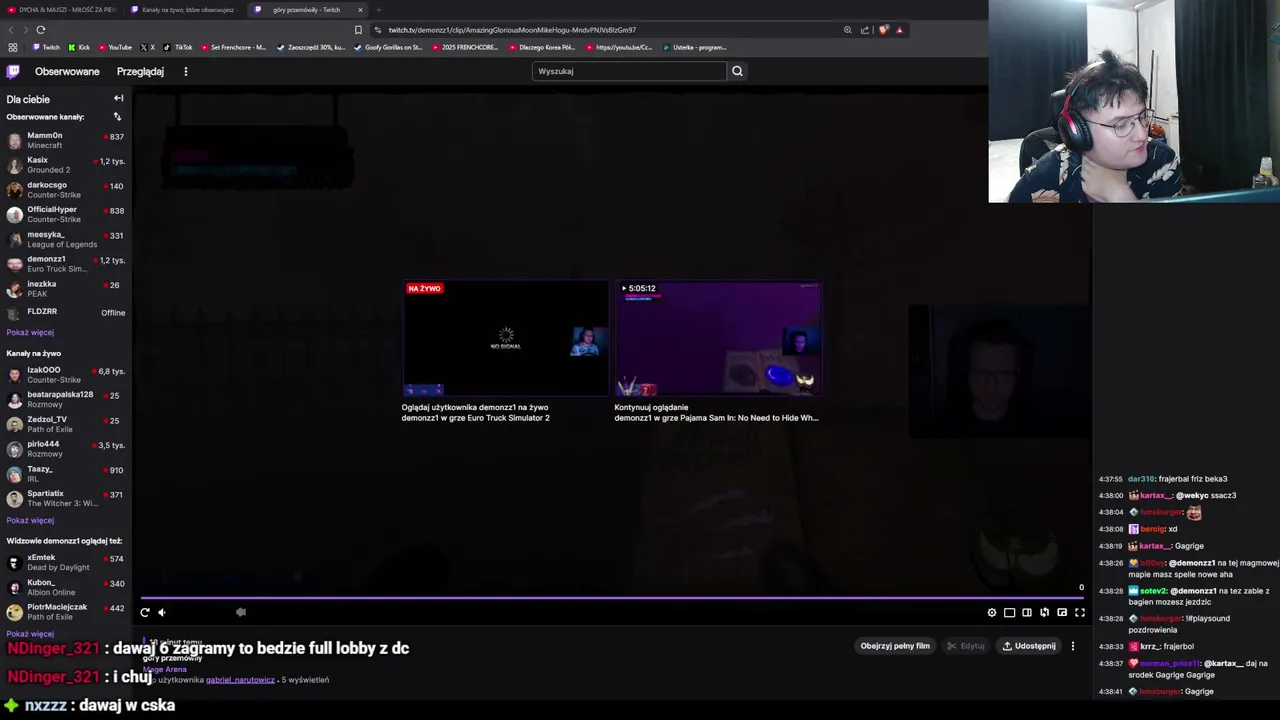Open the live NA ŻYWO stream thumbnail
Viewport: 1280px width, 720px height.
505,339
